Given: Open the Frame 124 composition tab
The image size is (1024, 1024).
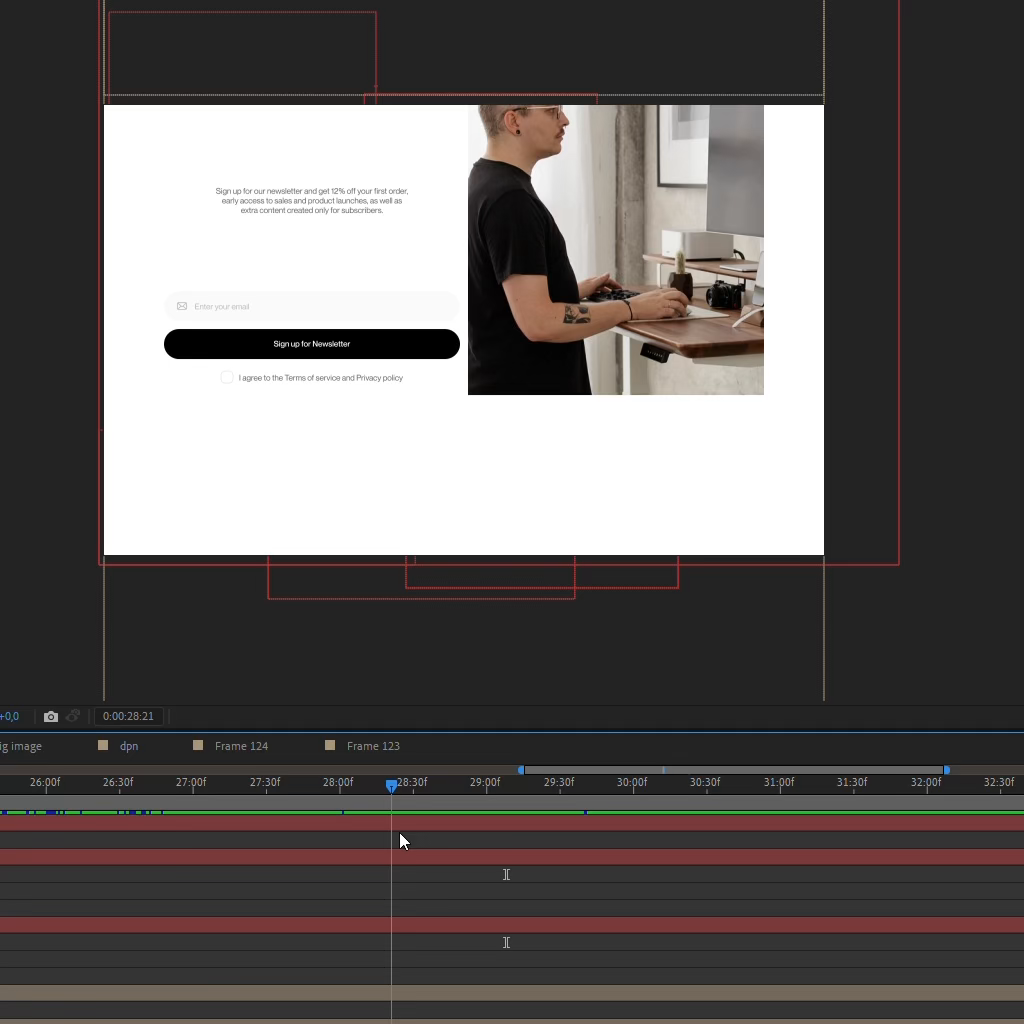Looking at the screenshot, I should [x=241, y=746].
